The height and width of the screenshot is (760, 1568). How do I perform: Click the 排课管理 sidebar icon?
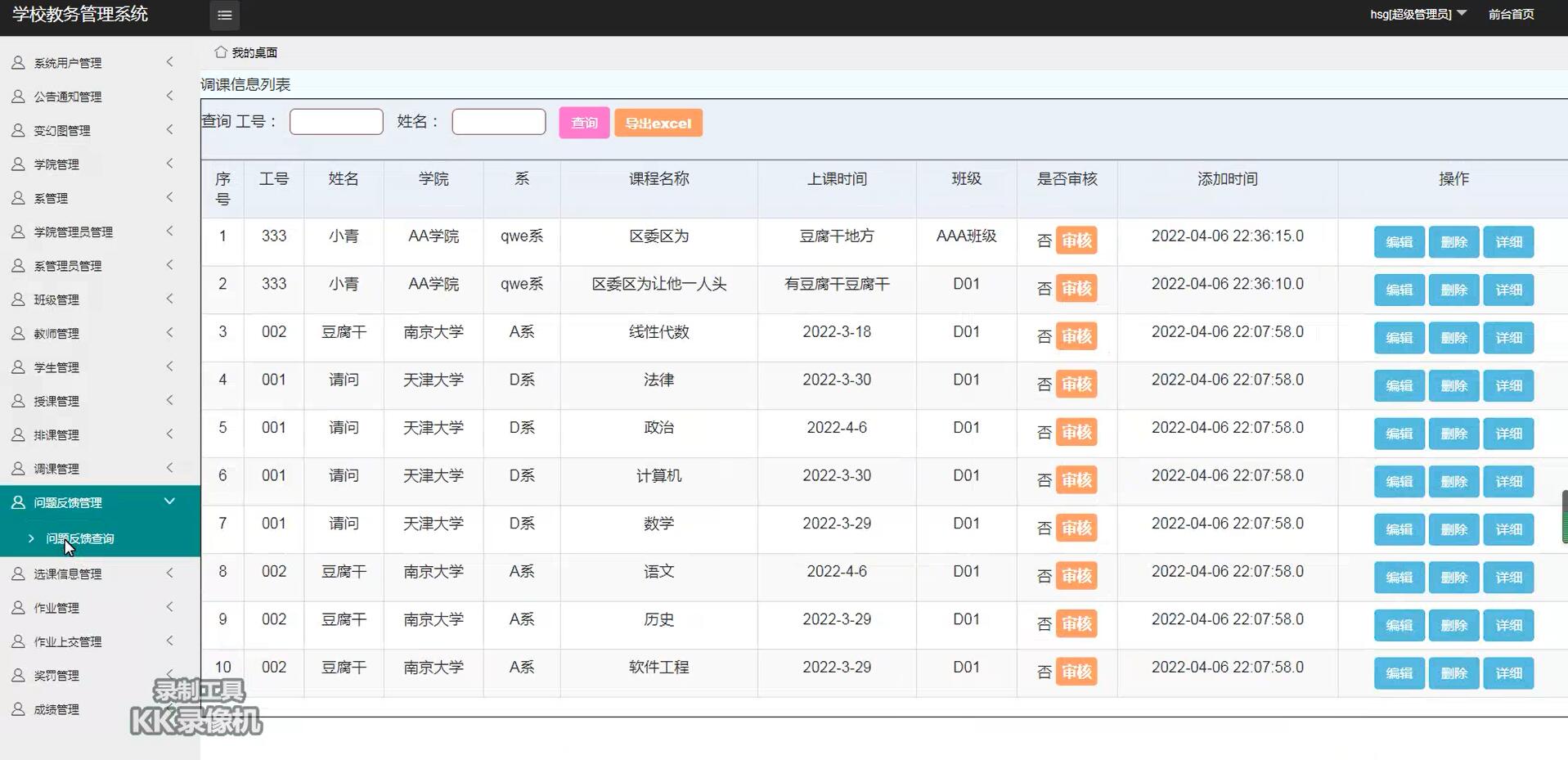[x=18, y=434]
